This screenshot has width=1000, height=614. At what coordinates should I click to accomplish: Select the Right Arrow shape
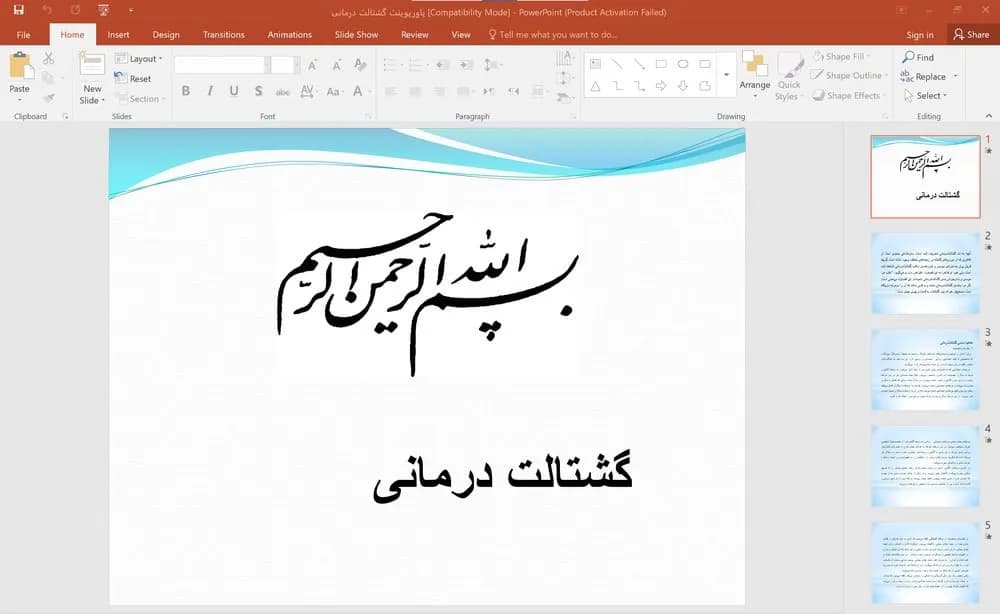[x=661, y=86]
